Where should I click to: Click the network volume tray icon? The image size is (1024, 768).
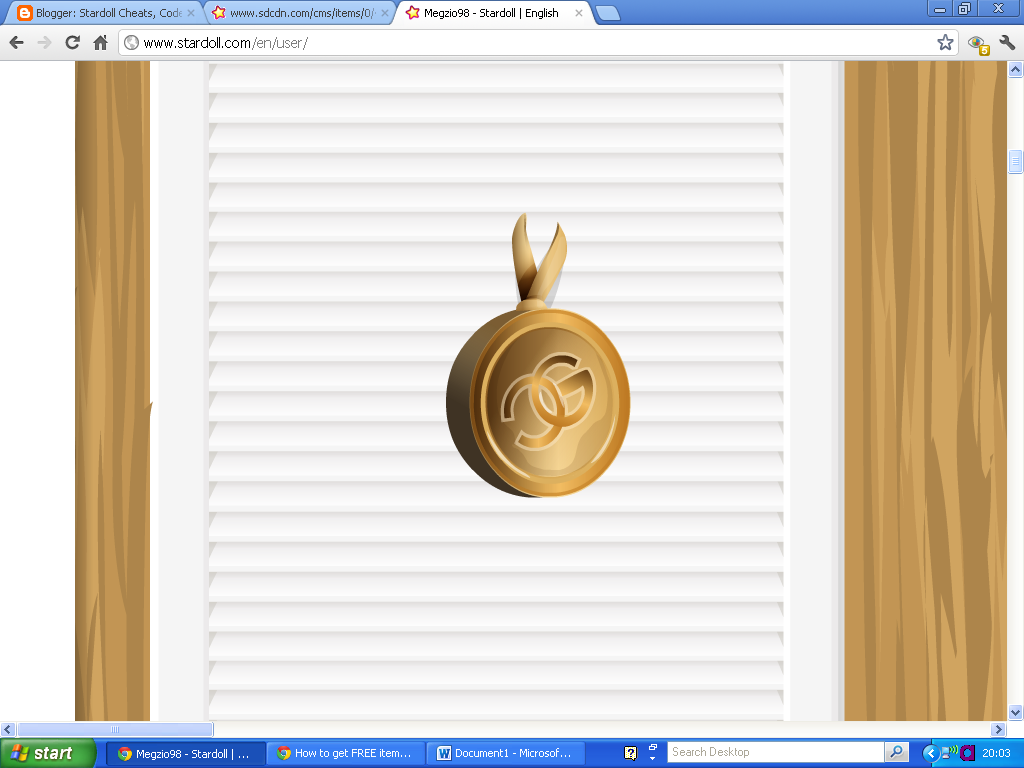[950, 752]
